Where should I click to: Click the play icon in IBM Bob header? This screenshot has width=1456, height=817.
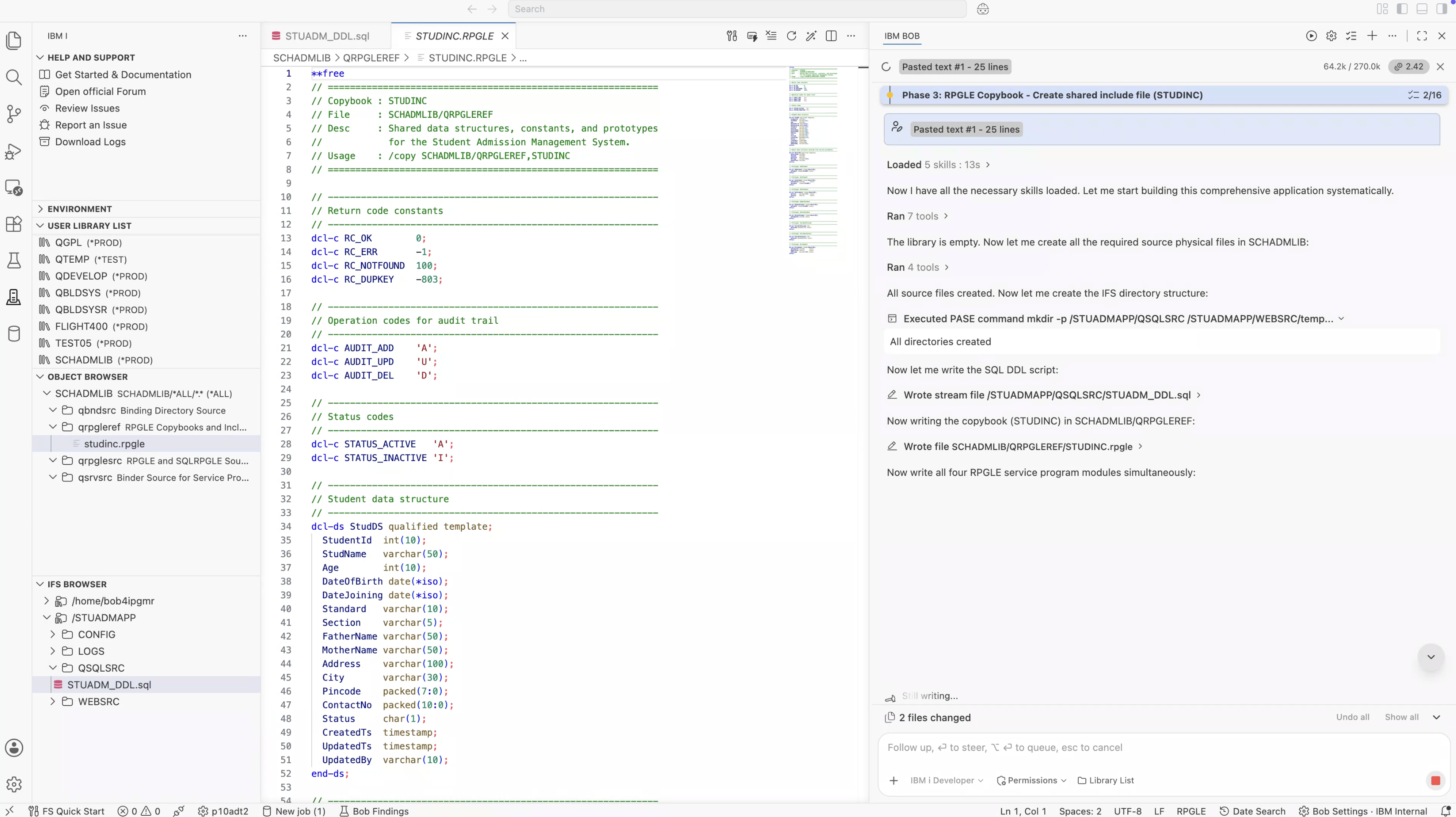point(1311,36)
